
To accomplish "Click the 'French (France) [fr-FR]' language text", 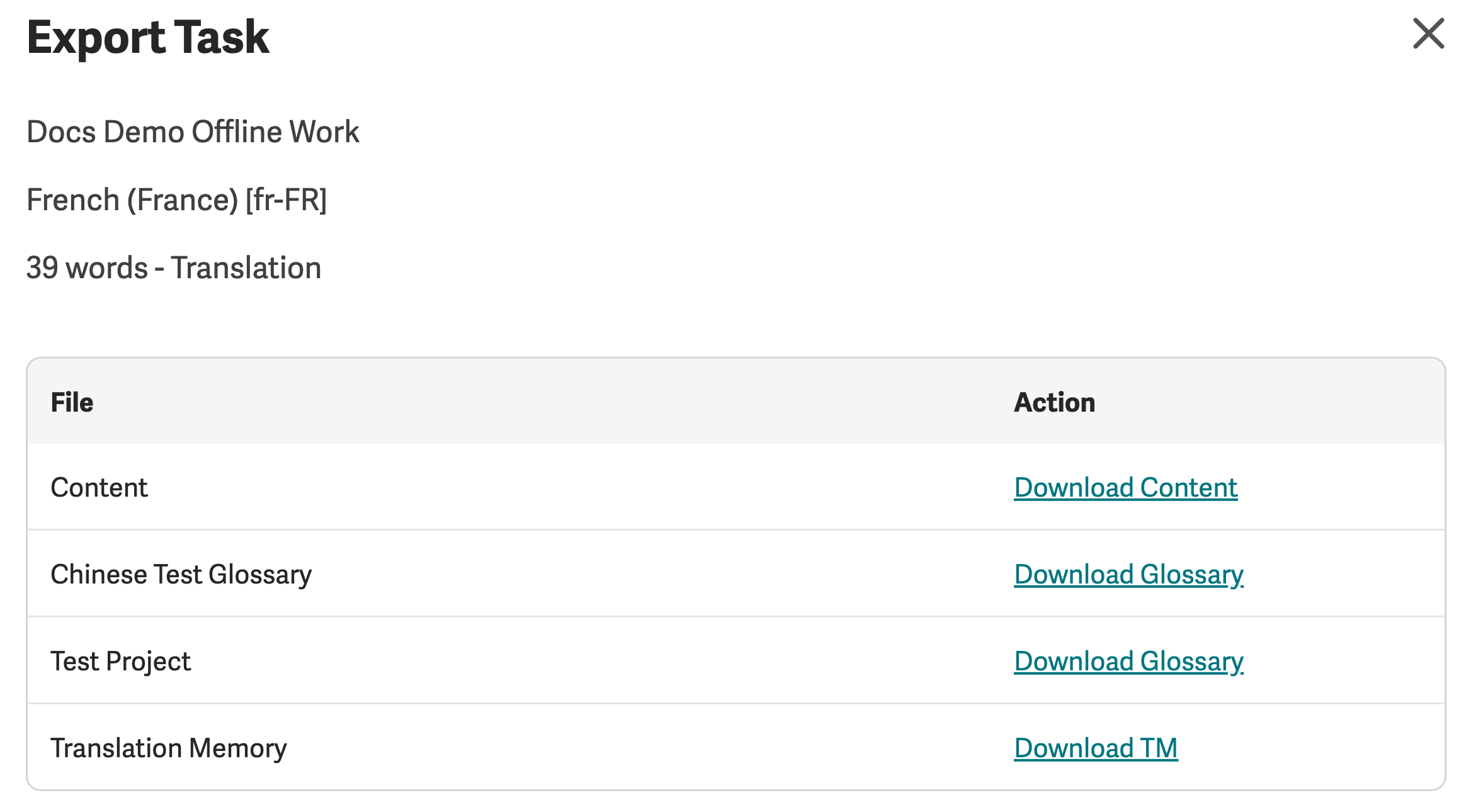I will pos(177,200).
